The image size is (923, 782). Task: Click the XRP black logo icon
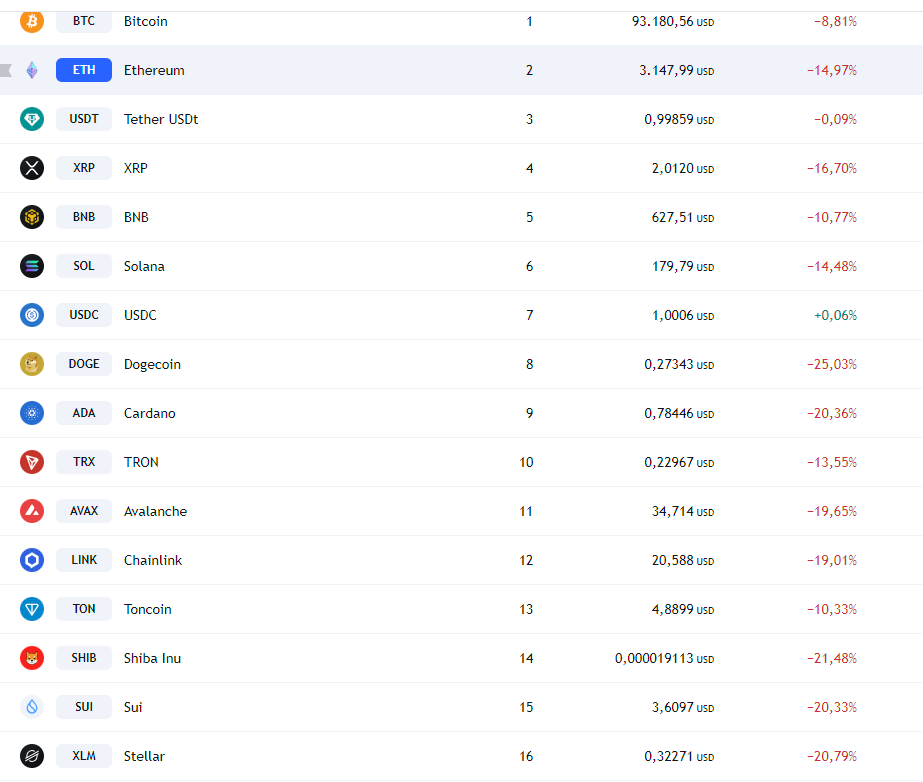click(32, 168)
